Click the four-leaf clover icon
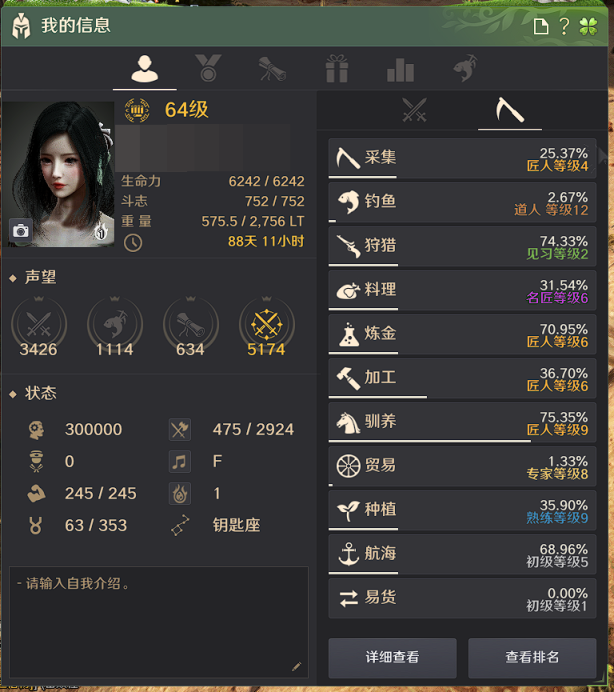 pyautogui.click(x=588, y=26)
